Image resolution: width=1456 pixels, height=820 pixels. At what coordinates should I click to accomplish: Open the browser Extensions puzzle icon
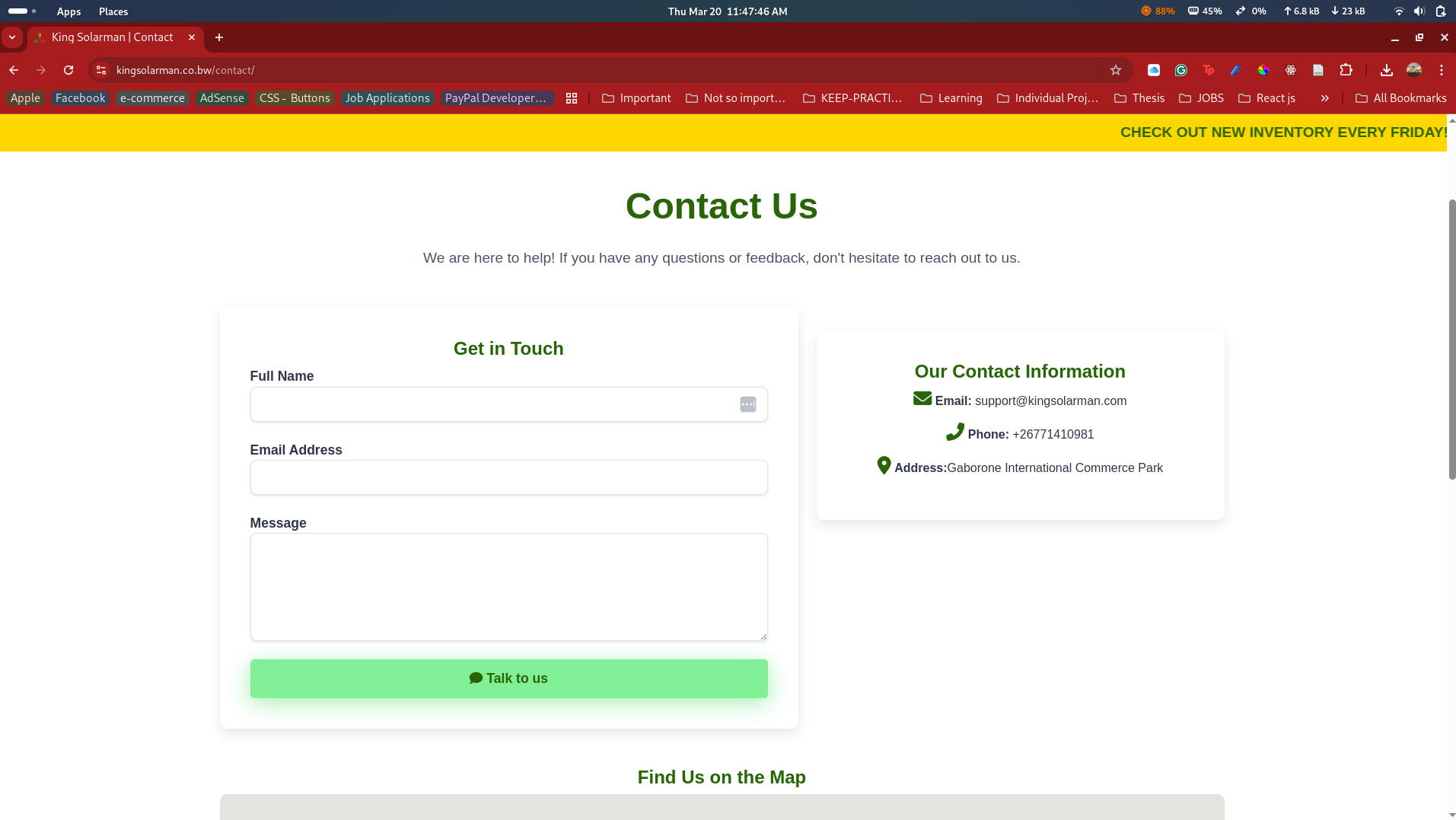pos(1346,70)
